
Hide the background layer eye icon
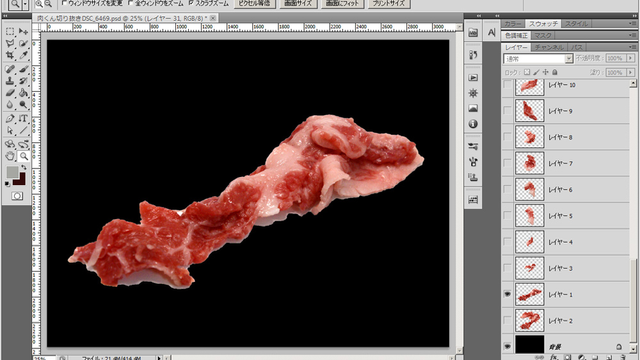coord(507,346)
